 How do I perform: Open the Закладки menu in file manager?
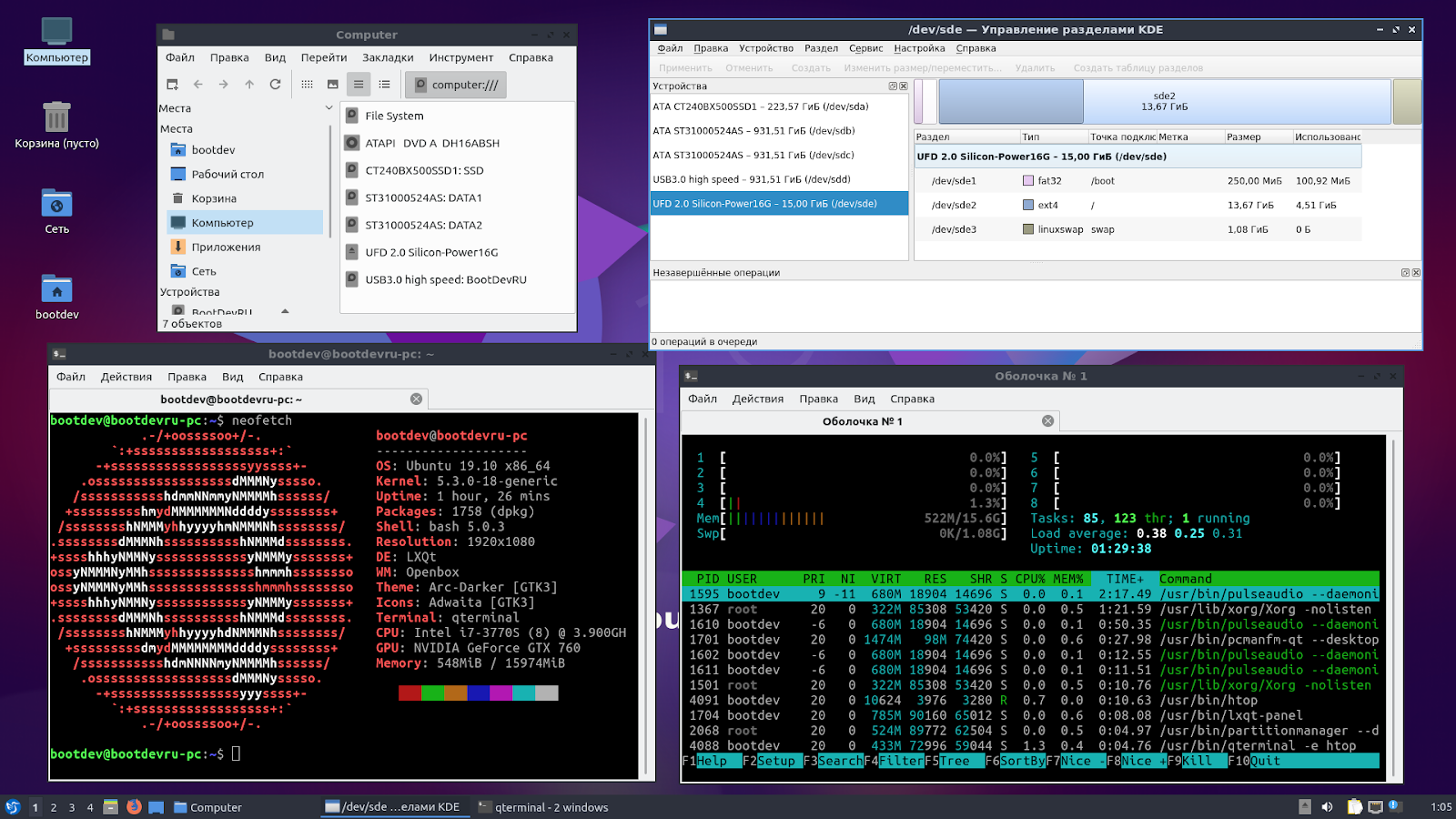(x=388, y=57)
